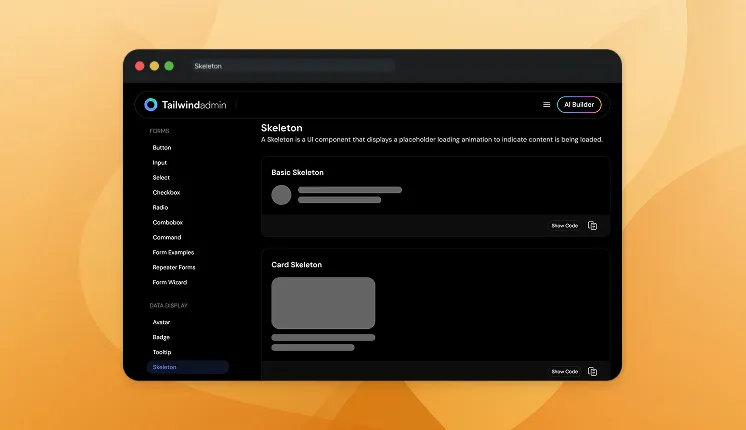Click the AI Builder button
The width and height of the screenshot is (746, 430).
[579, 105]
